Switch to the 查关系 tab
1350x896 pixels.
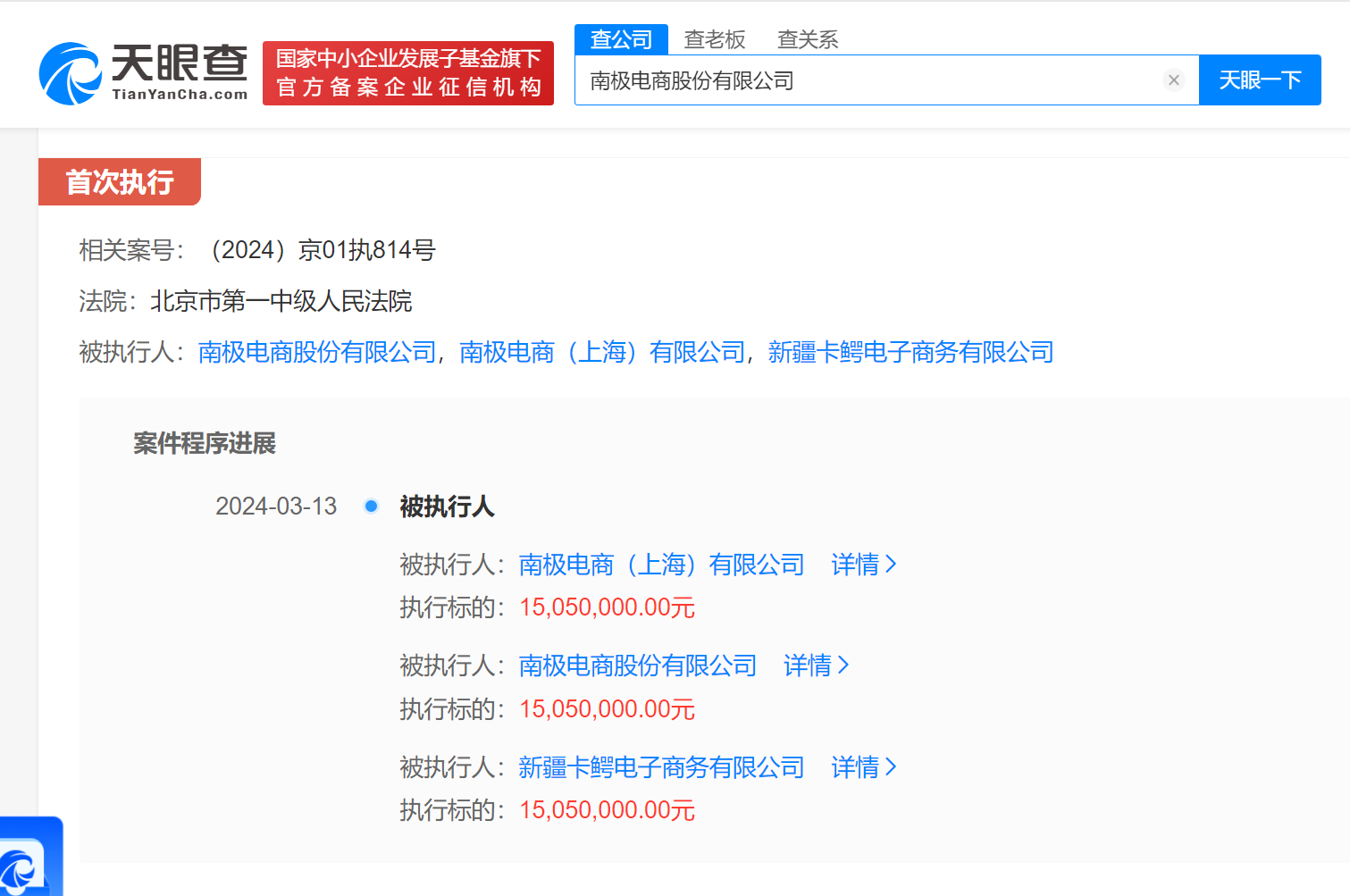point(808,39)
